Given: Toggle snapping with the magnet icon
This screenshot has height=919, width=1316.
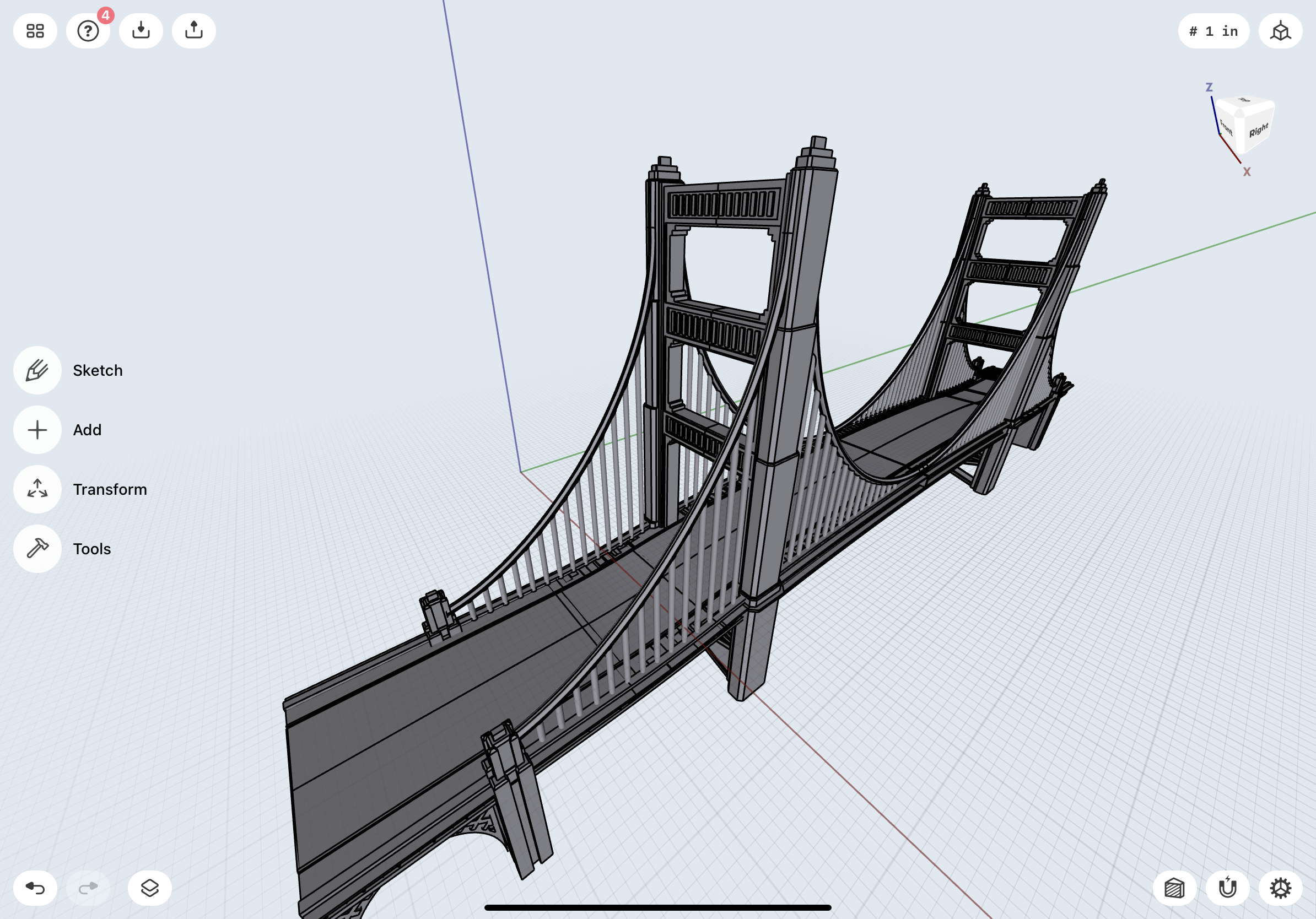Looking at the screenshot, I should click(x=1227, y=888).
